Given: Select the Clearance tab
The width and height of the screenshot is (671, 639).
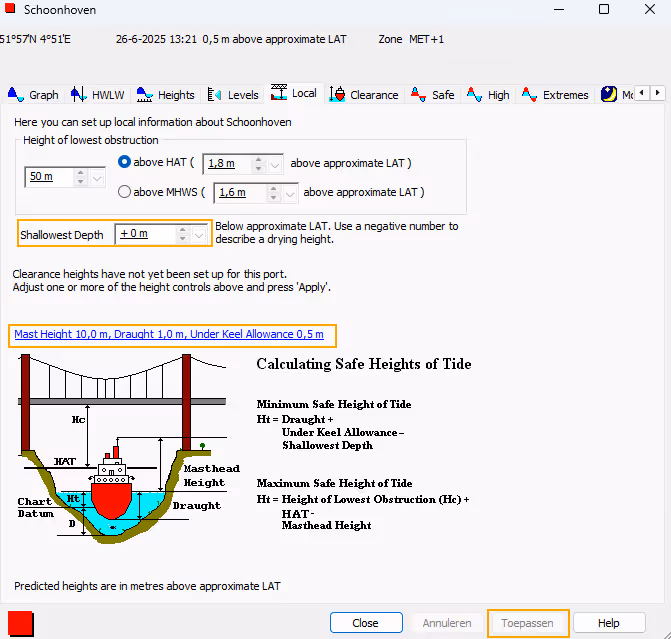Looking at the screenshot, I should tap(364, 95).
